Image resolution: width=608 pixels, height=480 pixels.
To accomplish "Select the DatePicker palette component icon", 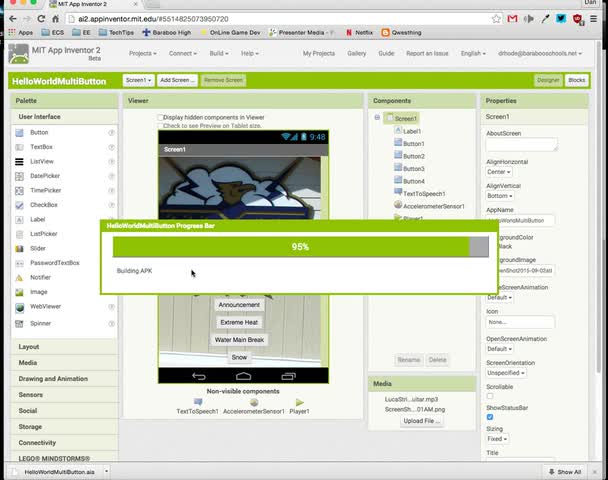I will click(x=19, y=176).
